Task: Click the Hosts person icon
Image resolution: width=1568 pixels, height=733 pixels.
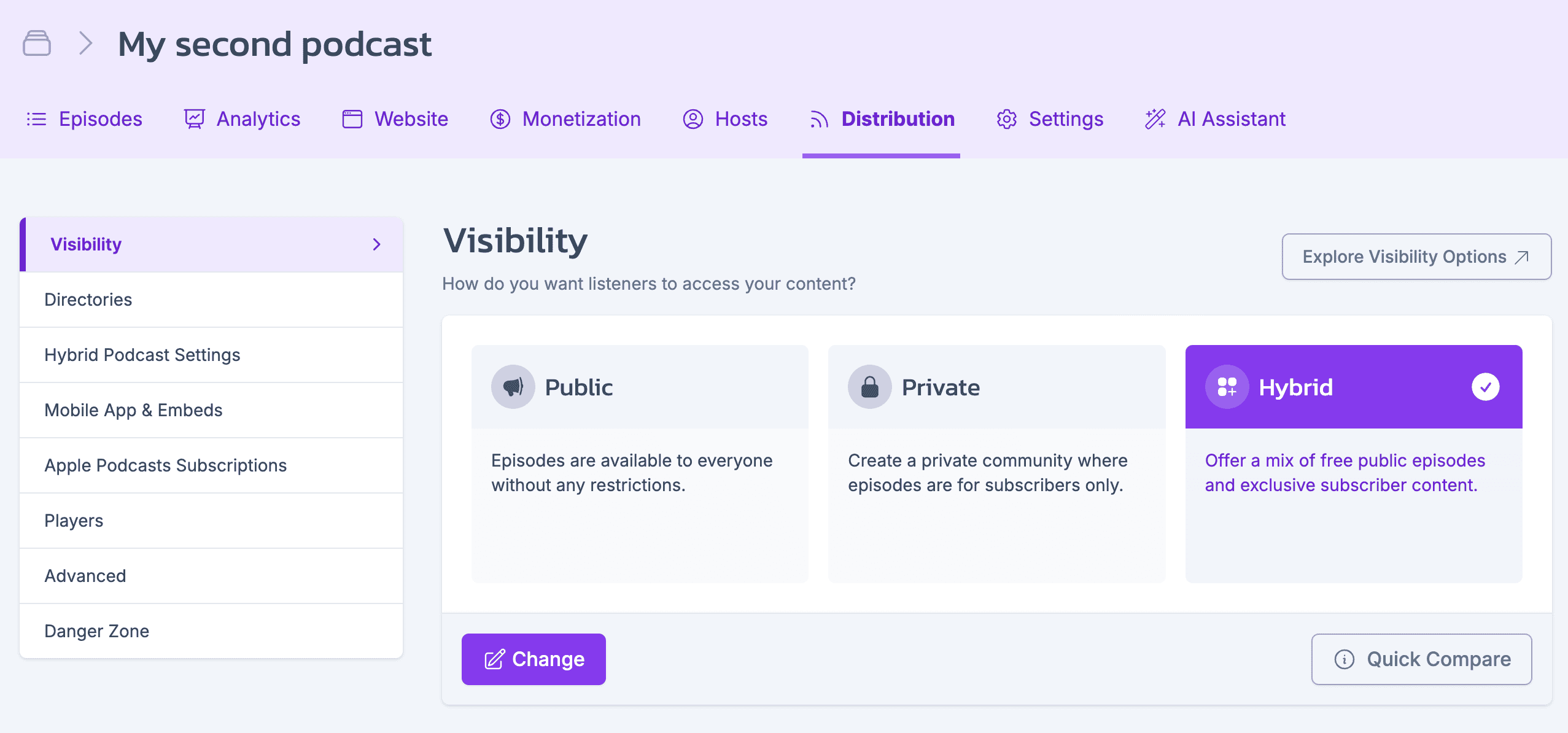Action: pos(693,119)
